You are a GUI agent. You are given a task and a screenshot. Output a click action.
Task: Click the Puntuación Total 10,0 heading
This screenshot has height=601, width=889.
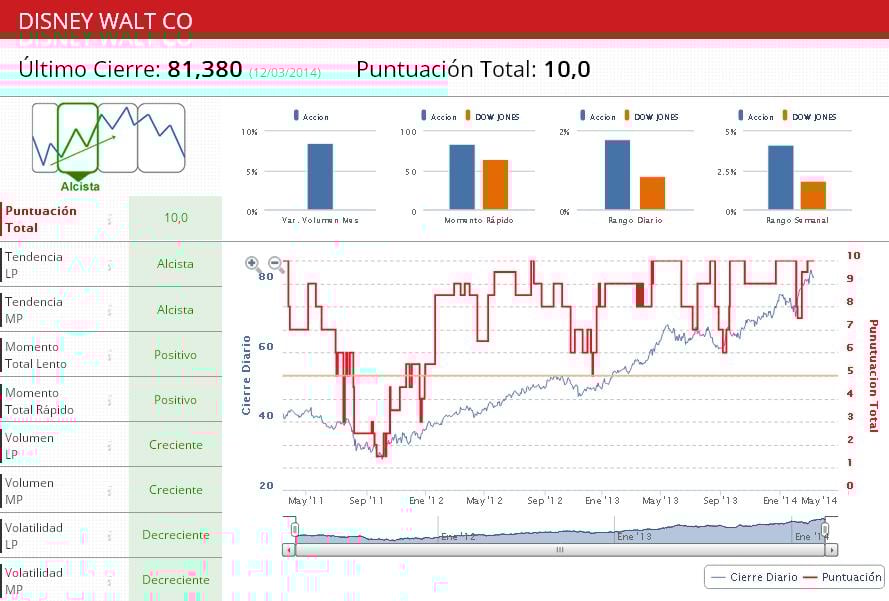(x=473, y=70)
